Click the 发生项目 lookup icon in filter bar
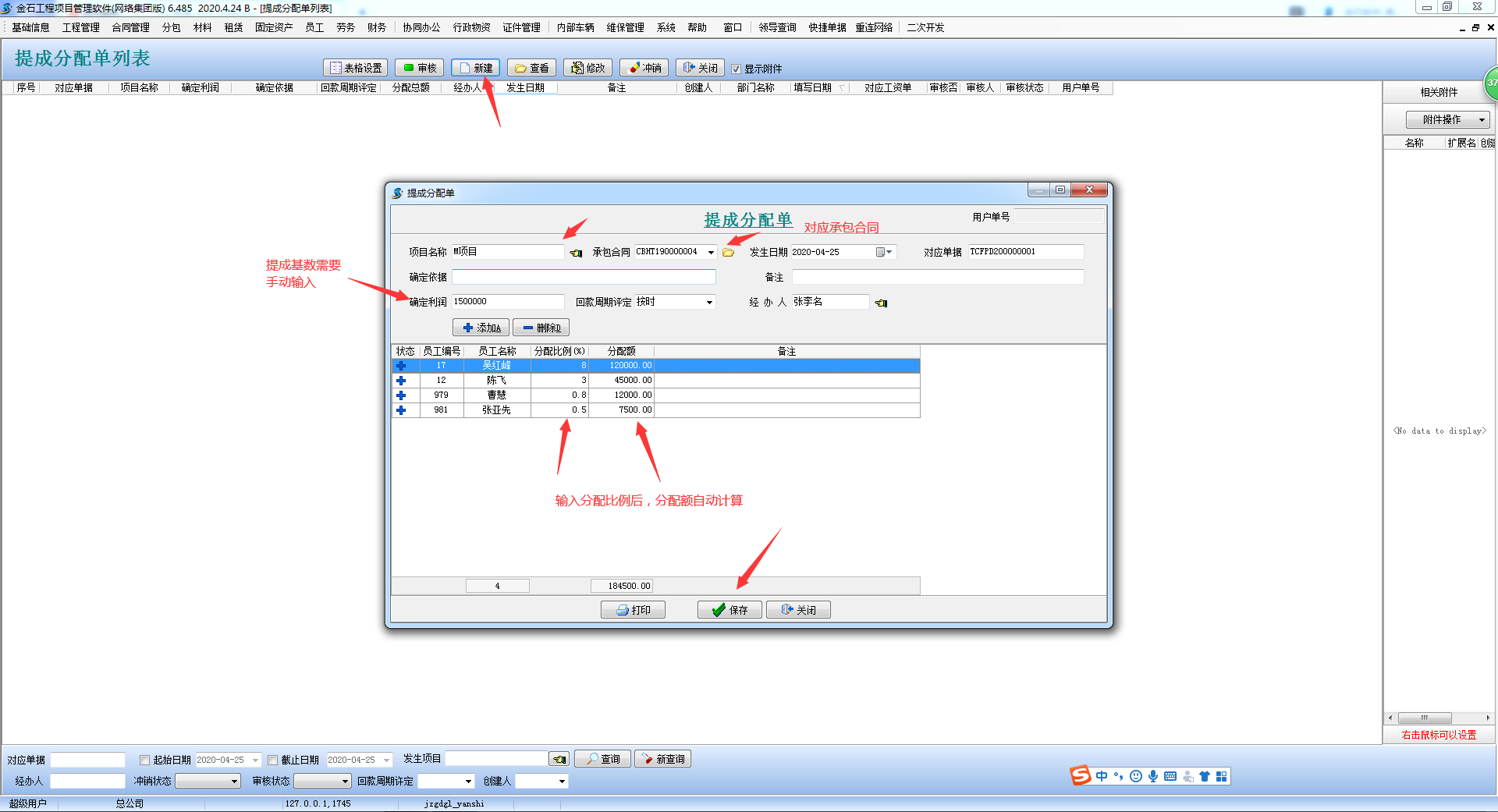Image resolution: width=1498 pixels, height=812 pixels. (559, 759)
